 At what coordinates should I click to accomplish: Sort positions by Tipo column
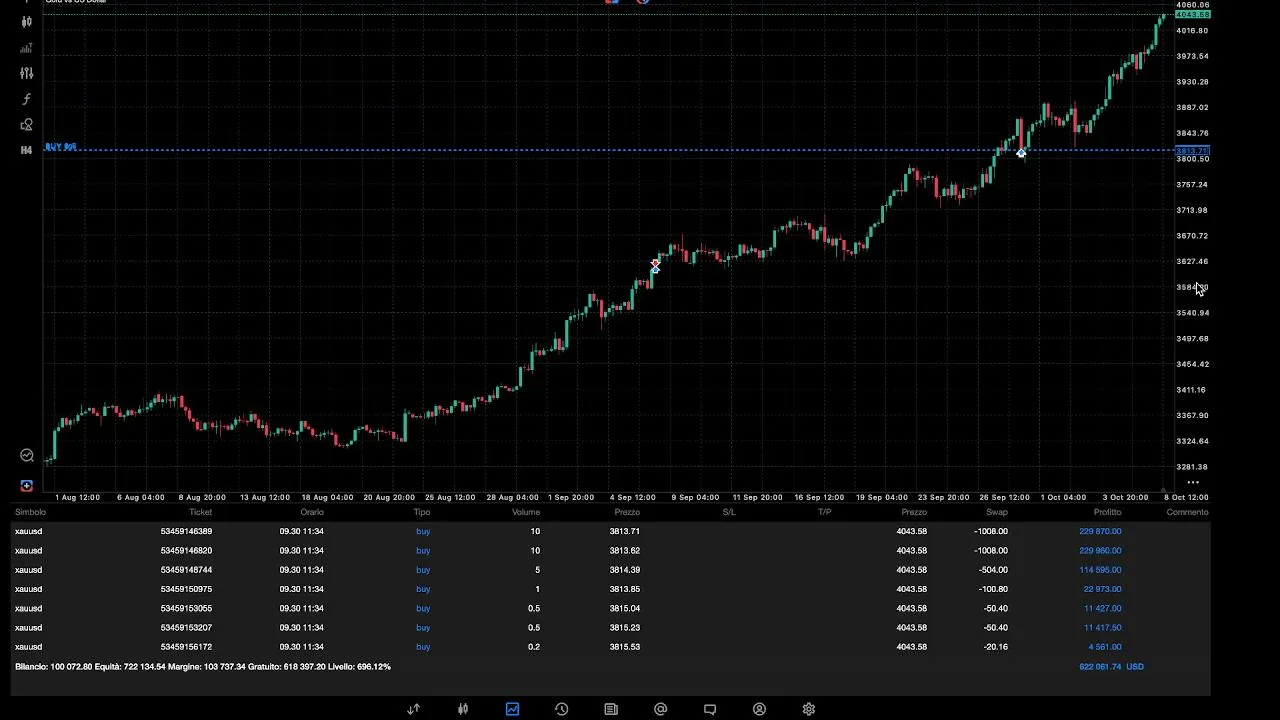422,512
